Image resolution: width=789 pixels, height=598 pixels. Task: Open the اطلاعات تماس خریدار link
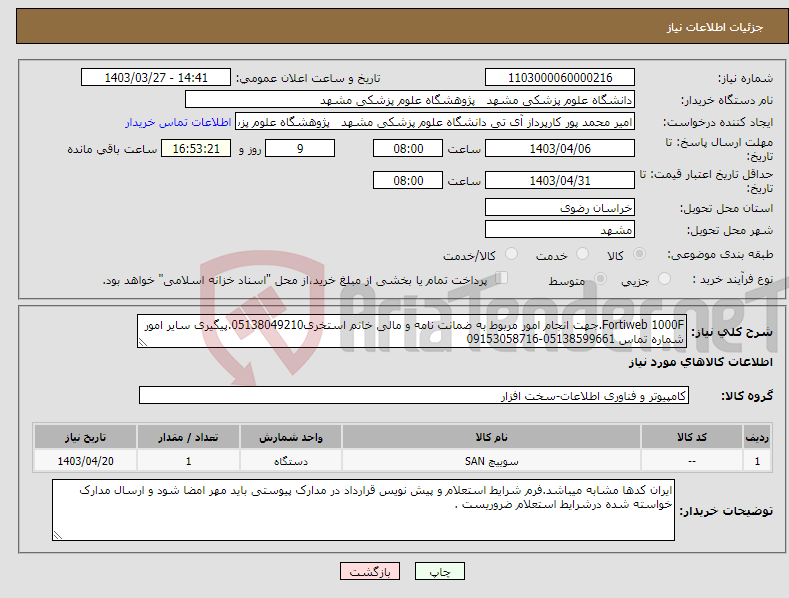tap(178, 122)
